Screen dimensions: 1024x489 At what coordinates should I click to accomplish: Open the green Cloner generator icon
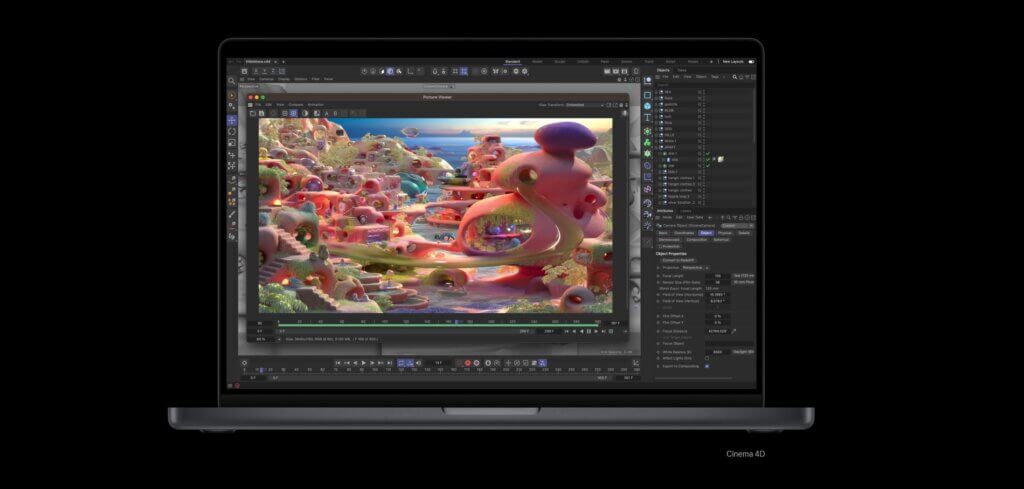[x=647, y=142]
